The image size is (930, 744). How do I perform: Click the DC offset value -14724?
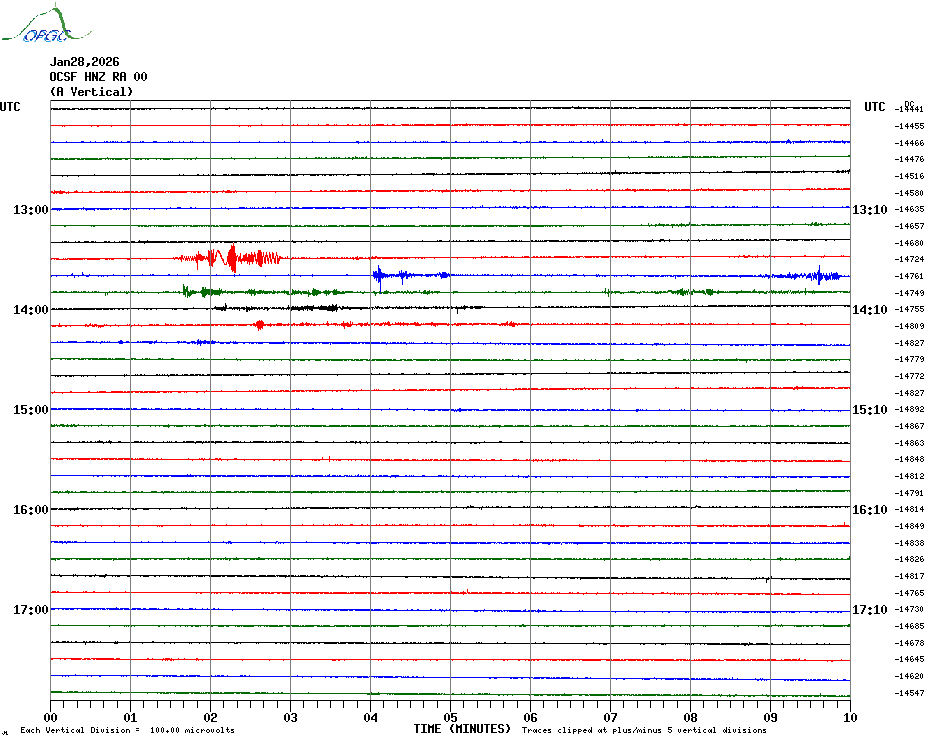pyautogui.click(x=909, y=259)
